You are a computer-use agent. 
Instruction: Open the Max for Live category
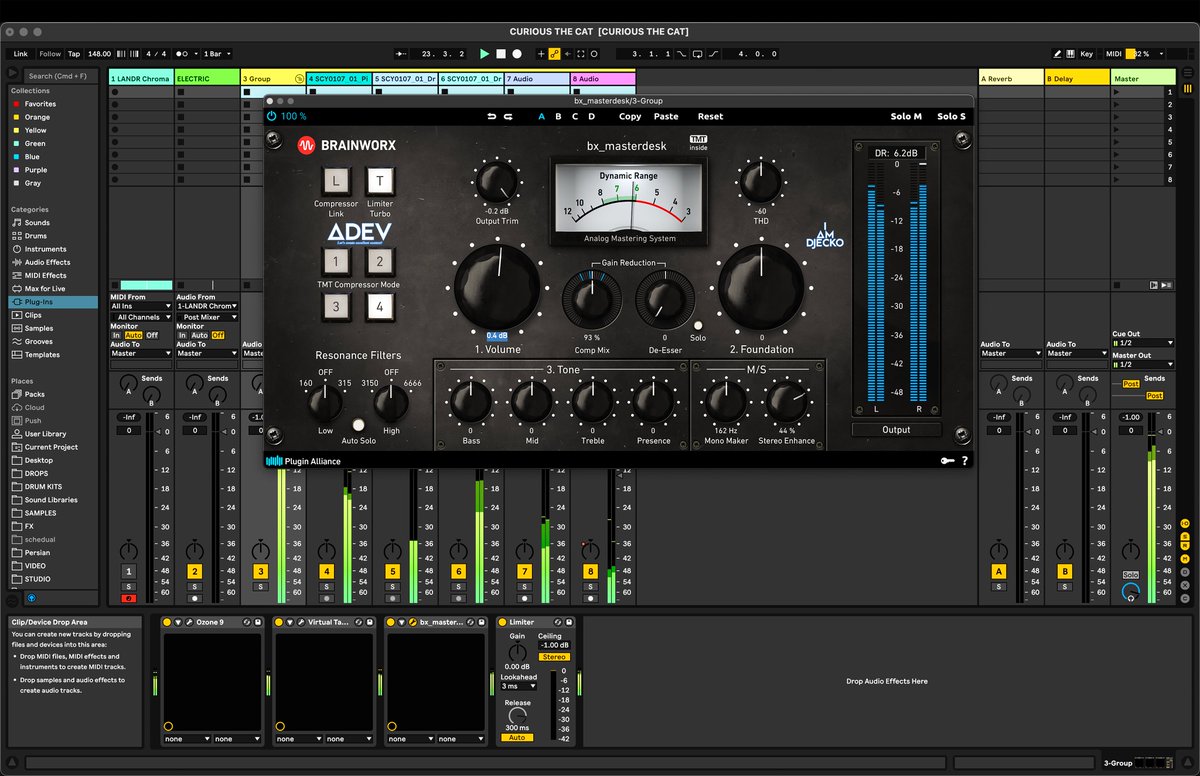tap(46, 288)
